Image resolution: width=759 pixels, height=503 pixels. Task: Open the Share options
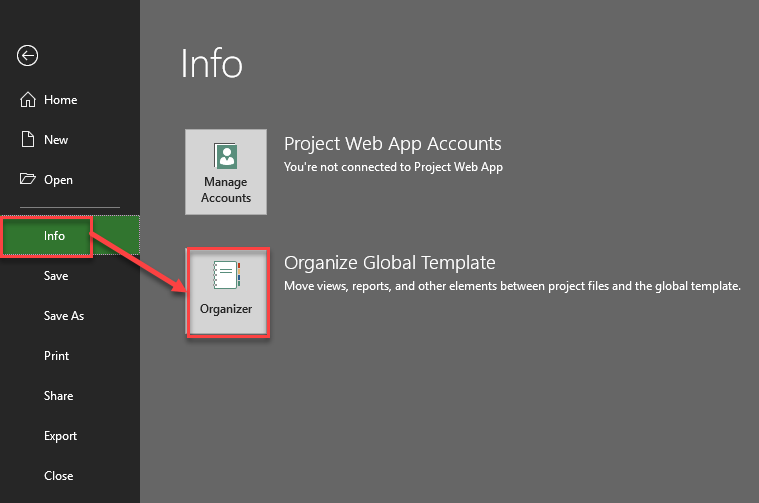click(x=58, y=396)
